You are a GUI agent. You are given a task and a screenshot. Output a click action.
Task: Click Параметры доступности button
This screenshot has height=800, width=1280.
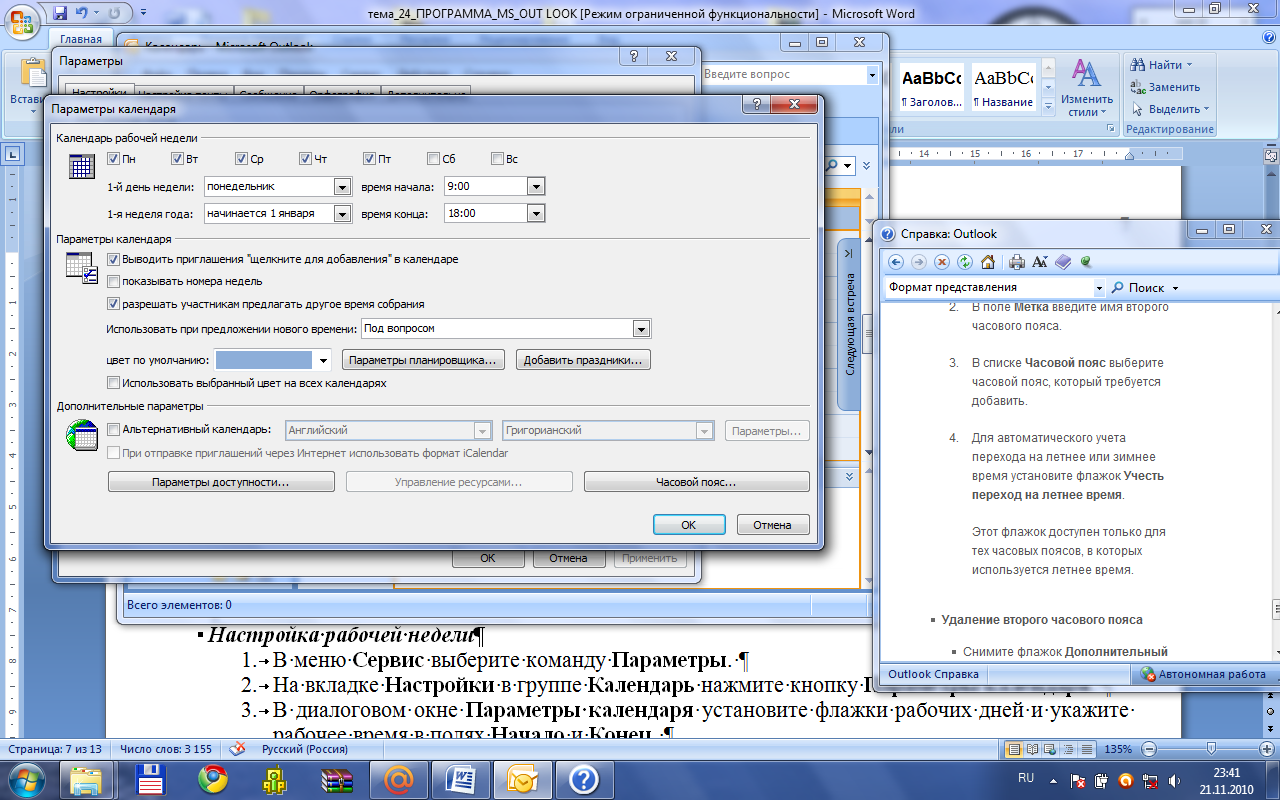tap(221, 482)
